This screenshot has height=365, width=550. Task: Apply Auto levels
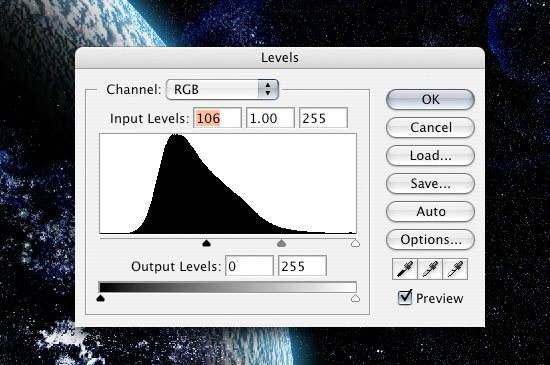(x=430, y=212)
